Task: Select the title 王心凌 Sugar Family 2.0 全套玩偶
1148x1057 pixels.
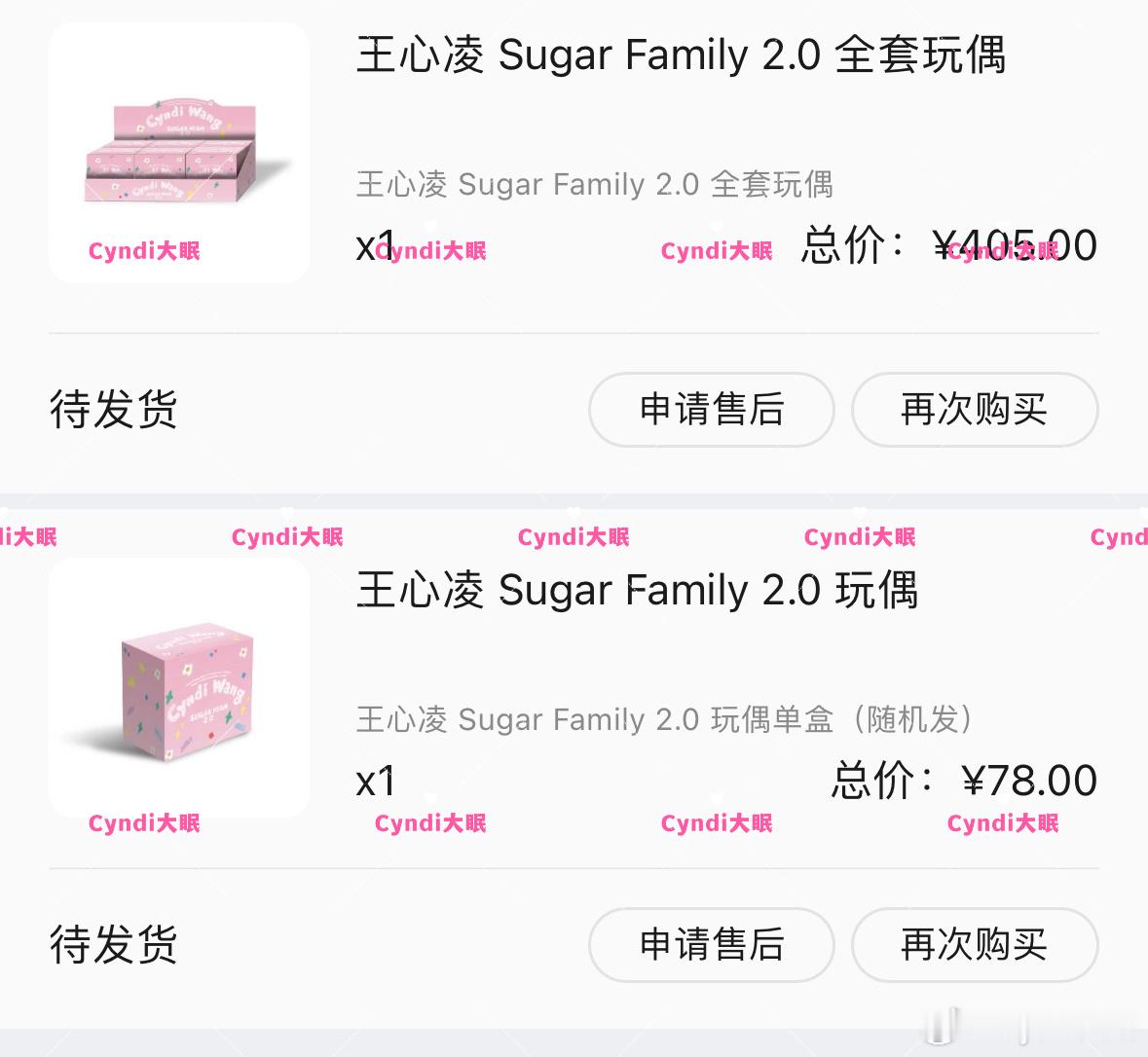Action: coord(682,55)
